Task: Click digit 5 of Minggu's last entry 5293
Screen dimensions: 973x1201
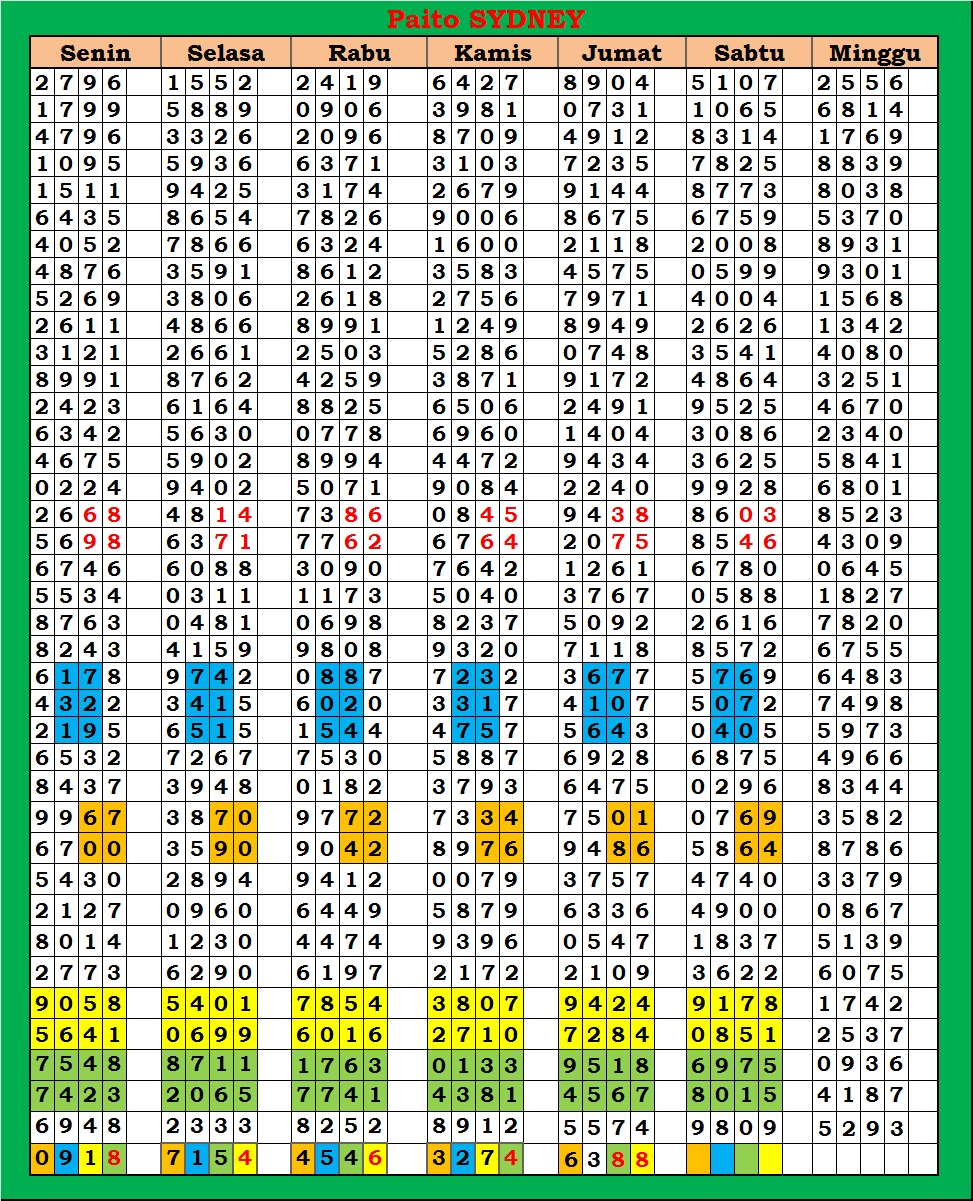Action: tap(825, 1128)
